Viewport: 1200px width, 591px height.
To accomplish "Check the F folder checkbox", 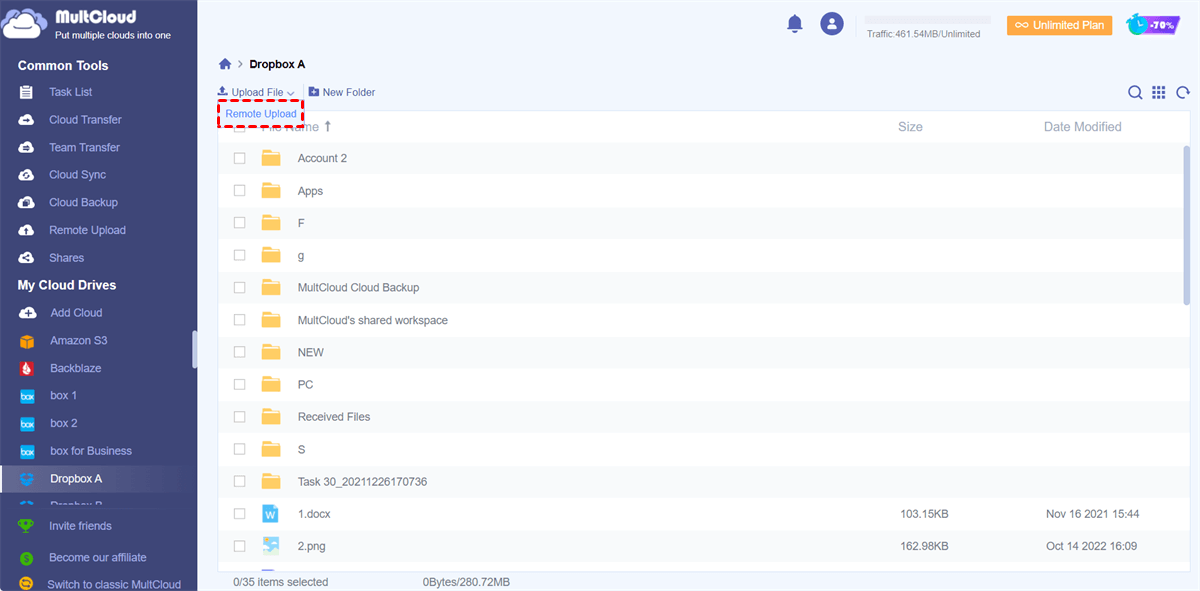I will coord(239,223).
